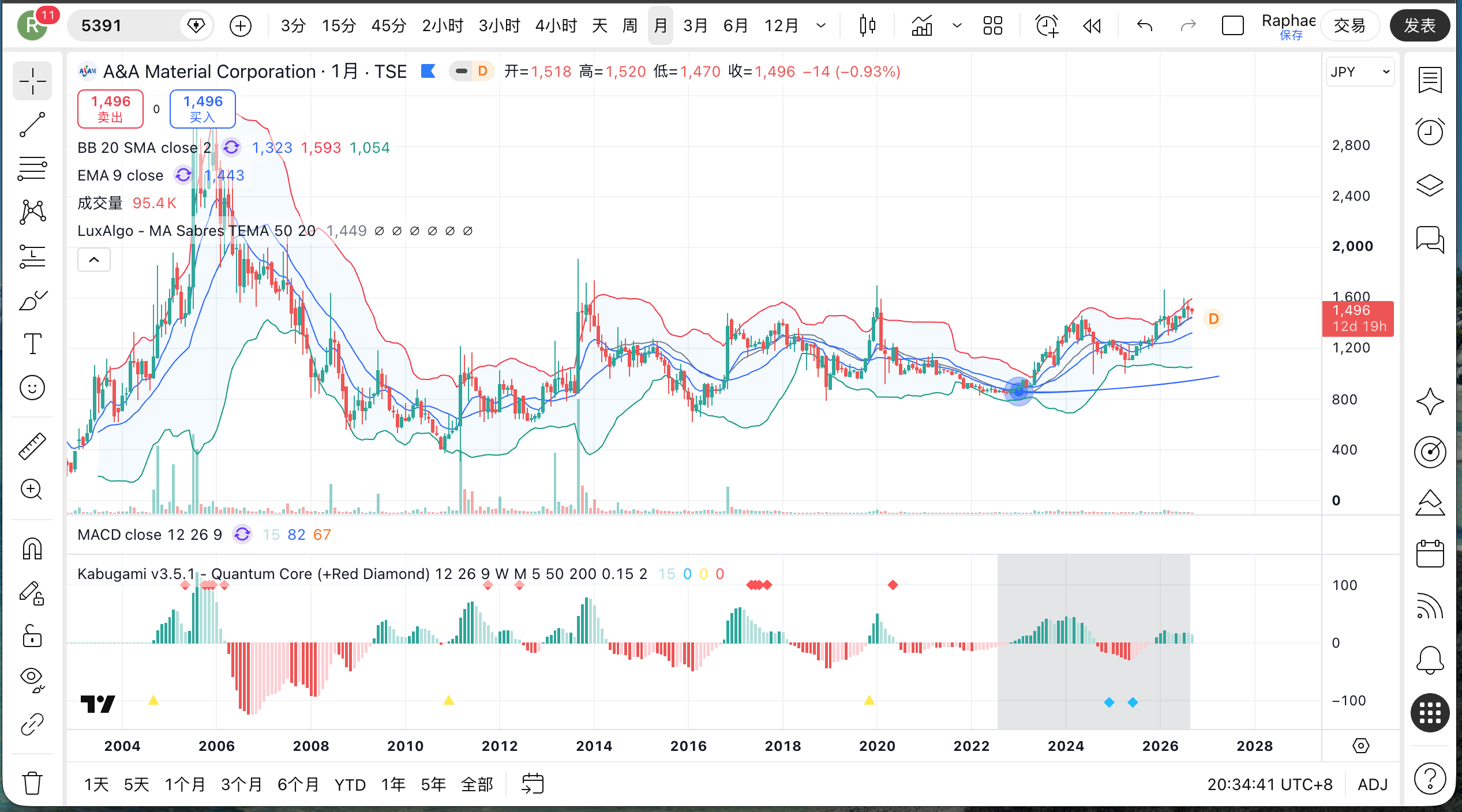Open the Fibonacci retracement tools
Viewport: 1462px width, 812px height.
click(32, 168)
